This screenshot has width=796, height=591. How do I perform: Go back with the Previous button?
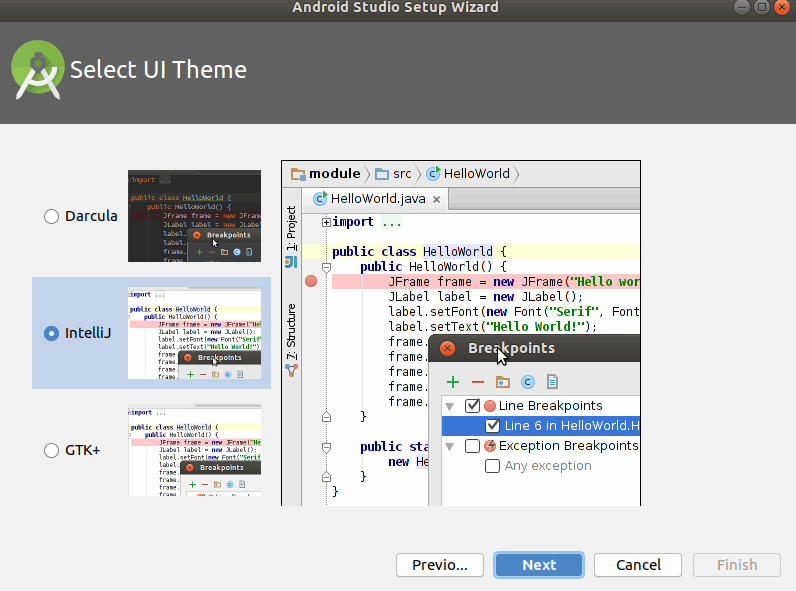tap(440, 565)
